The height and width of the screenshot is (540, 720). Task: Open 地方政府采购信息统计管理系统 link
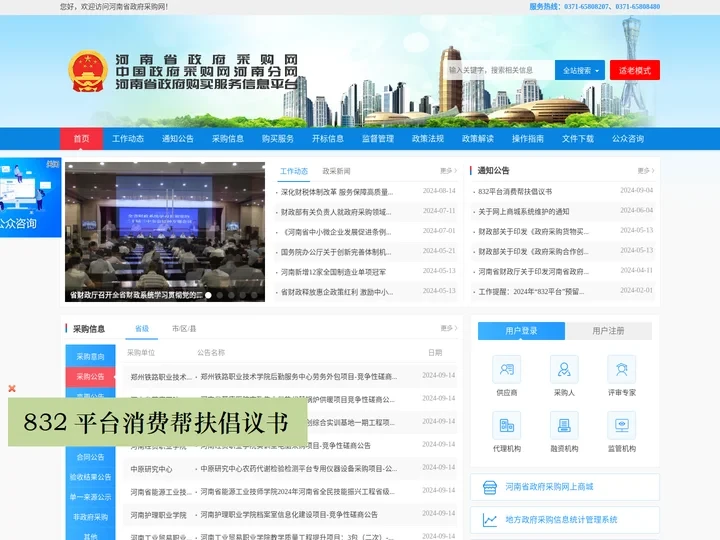coord(565,520)
